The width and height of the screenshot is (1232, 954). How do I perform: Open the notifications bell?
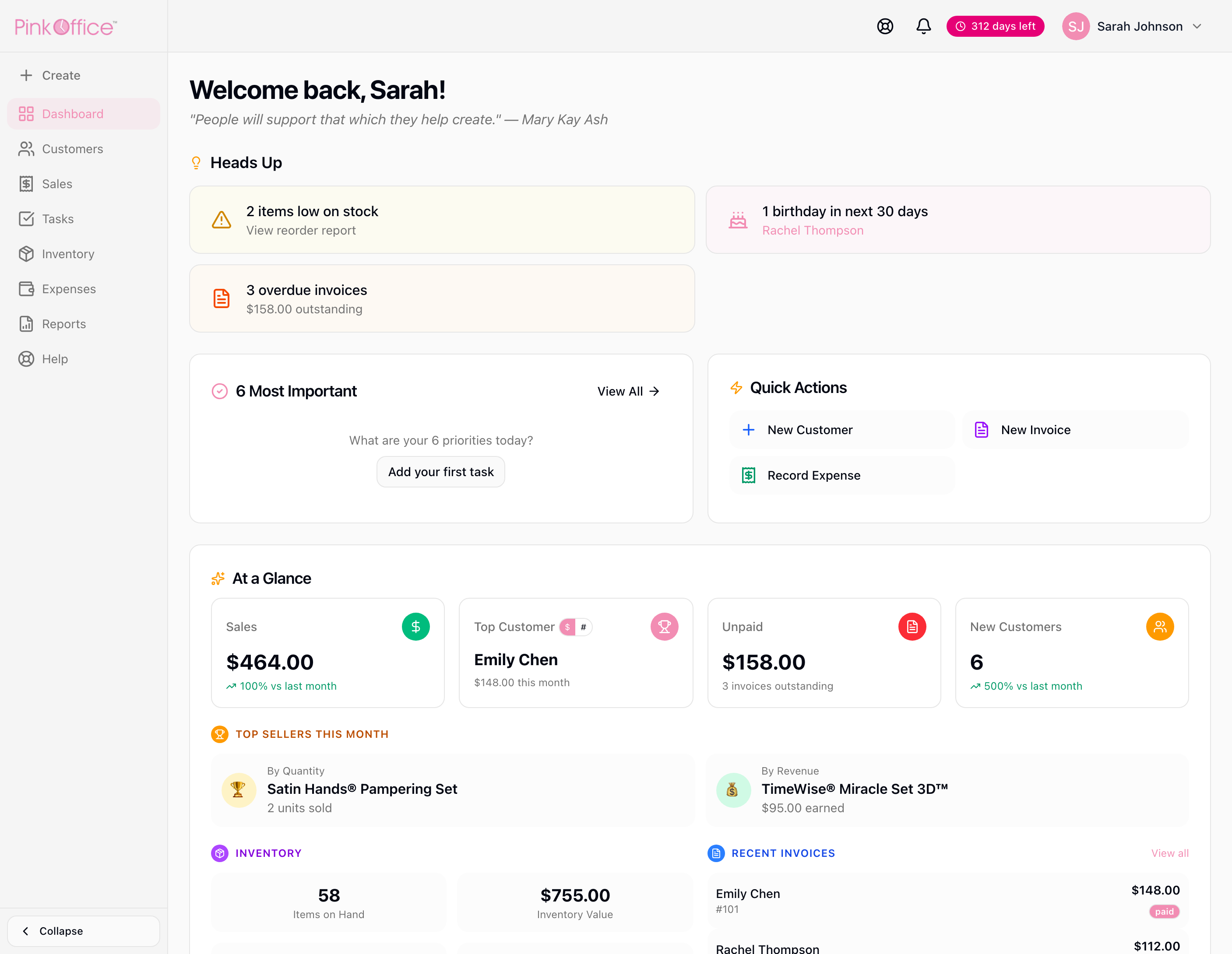click(923, 27)
